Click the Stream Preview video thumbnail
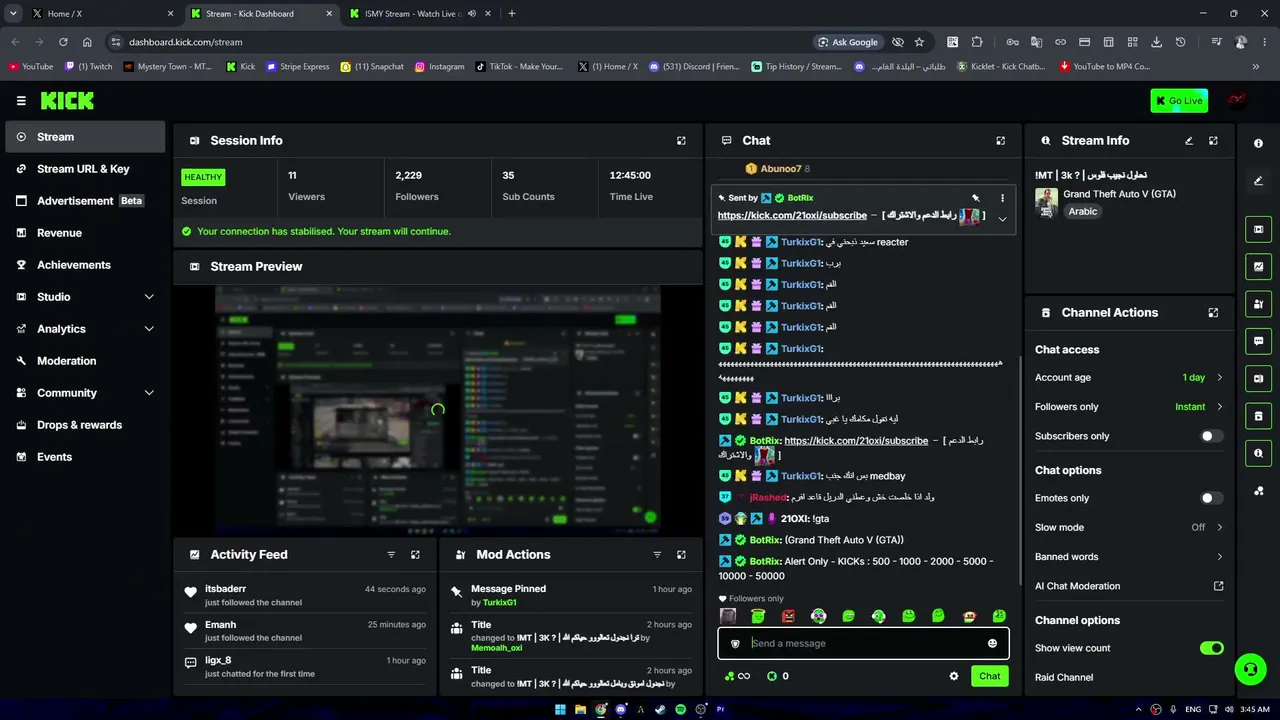The height and width of the screenshot is (720, 1280). click(x=437, y=410)
